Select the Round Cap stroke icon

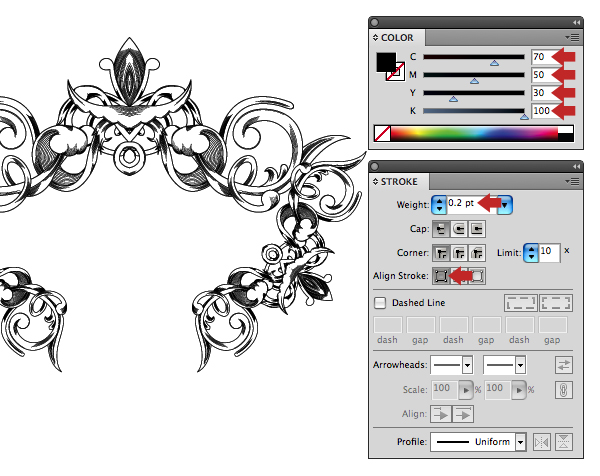459,229
